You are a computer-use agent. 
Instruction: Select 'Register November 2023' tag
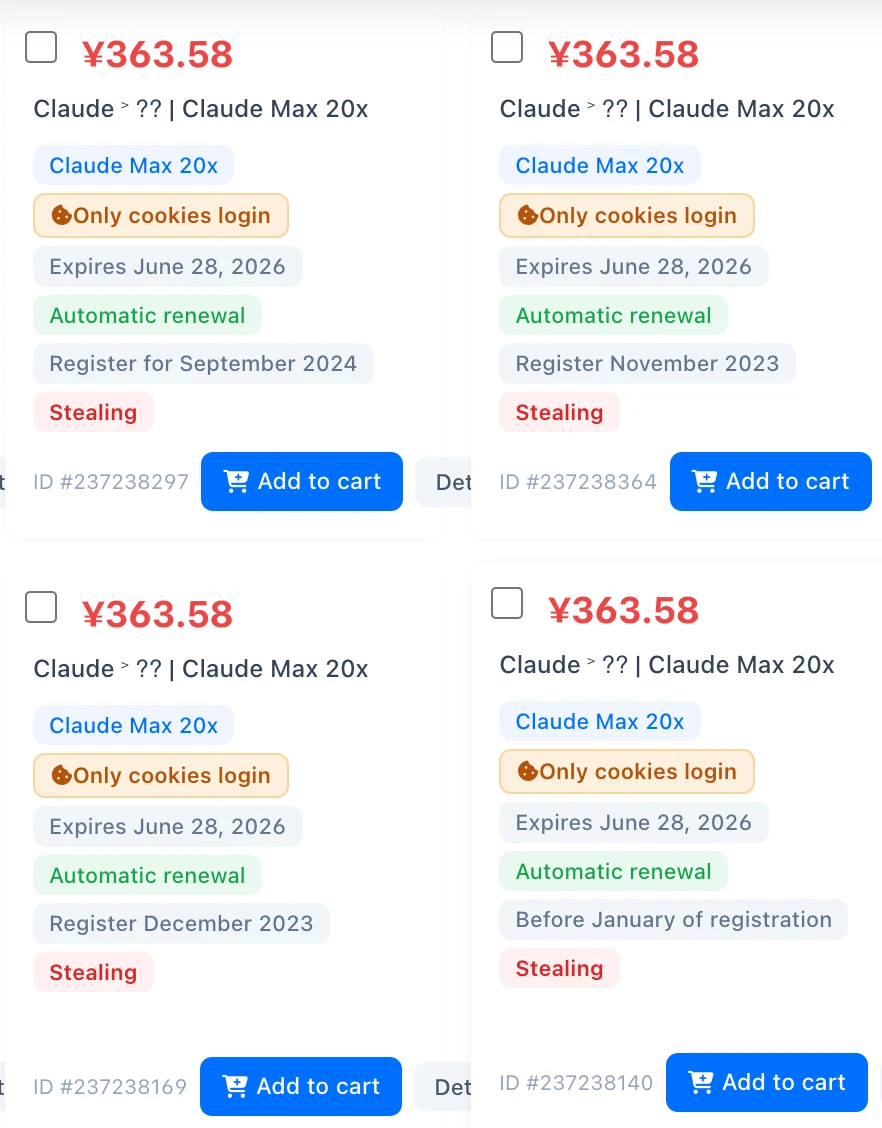click(647, 363)
